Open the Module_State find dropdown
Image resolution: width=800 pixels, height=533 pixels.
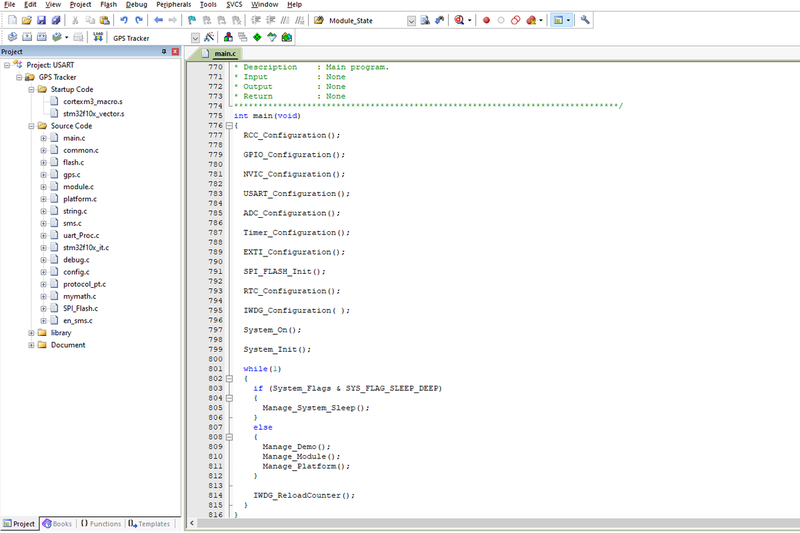coord(411,21)
